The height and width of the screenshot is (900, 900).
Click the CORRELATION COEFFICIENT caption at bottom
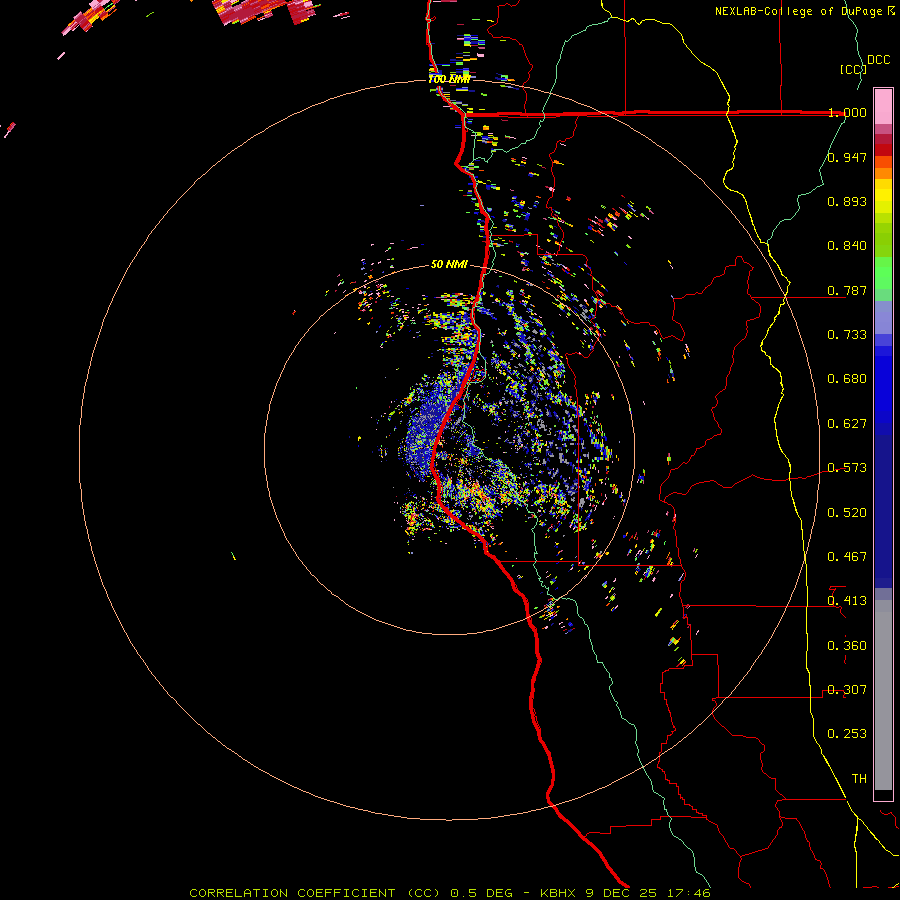tap(450, 893)
